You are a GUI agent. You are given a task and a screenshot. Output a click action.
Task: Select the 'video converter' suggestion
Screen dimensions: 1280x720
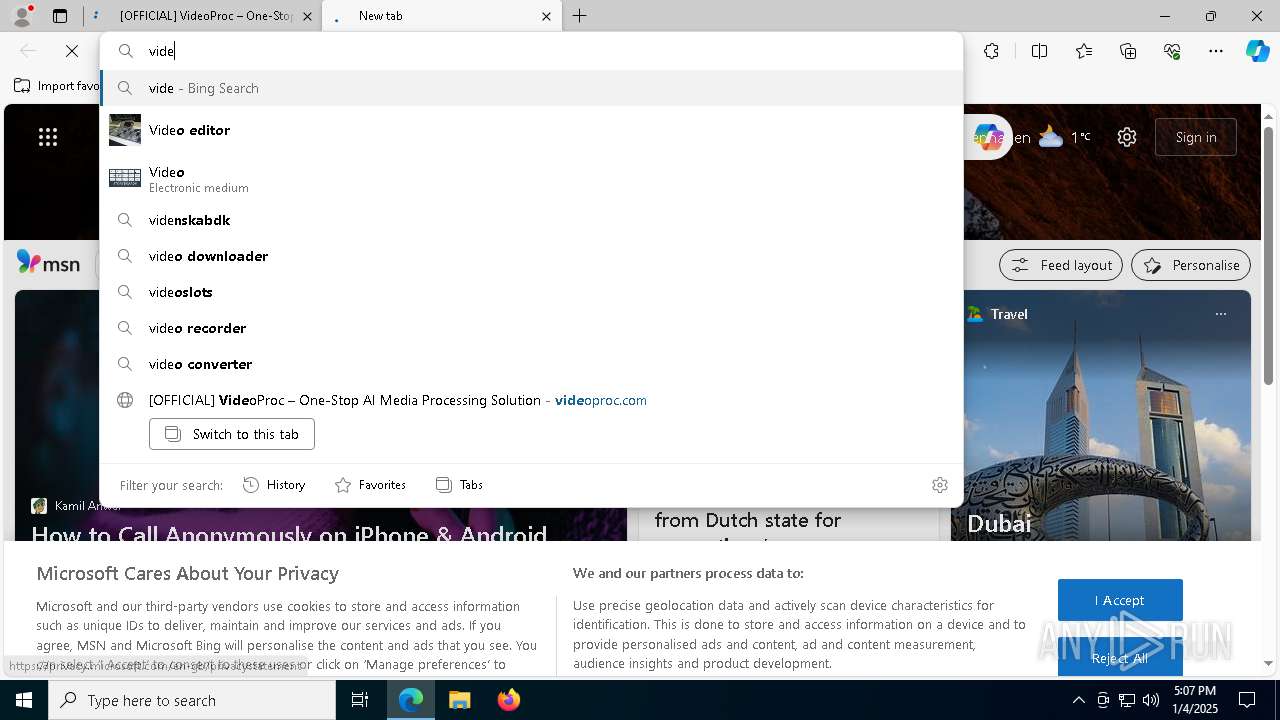pos(531,364)
